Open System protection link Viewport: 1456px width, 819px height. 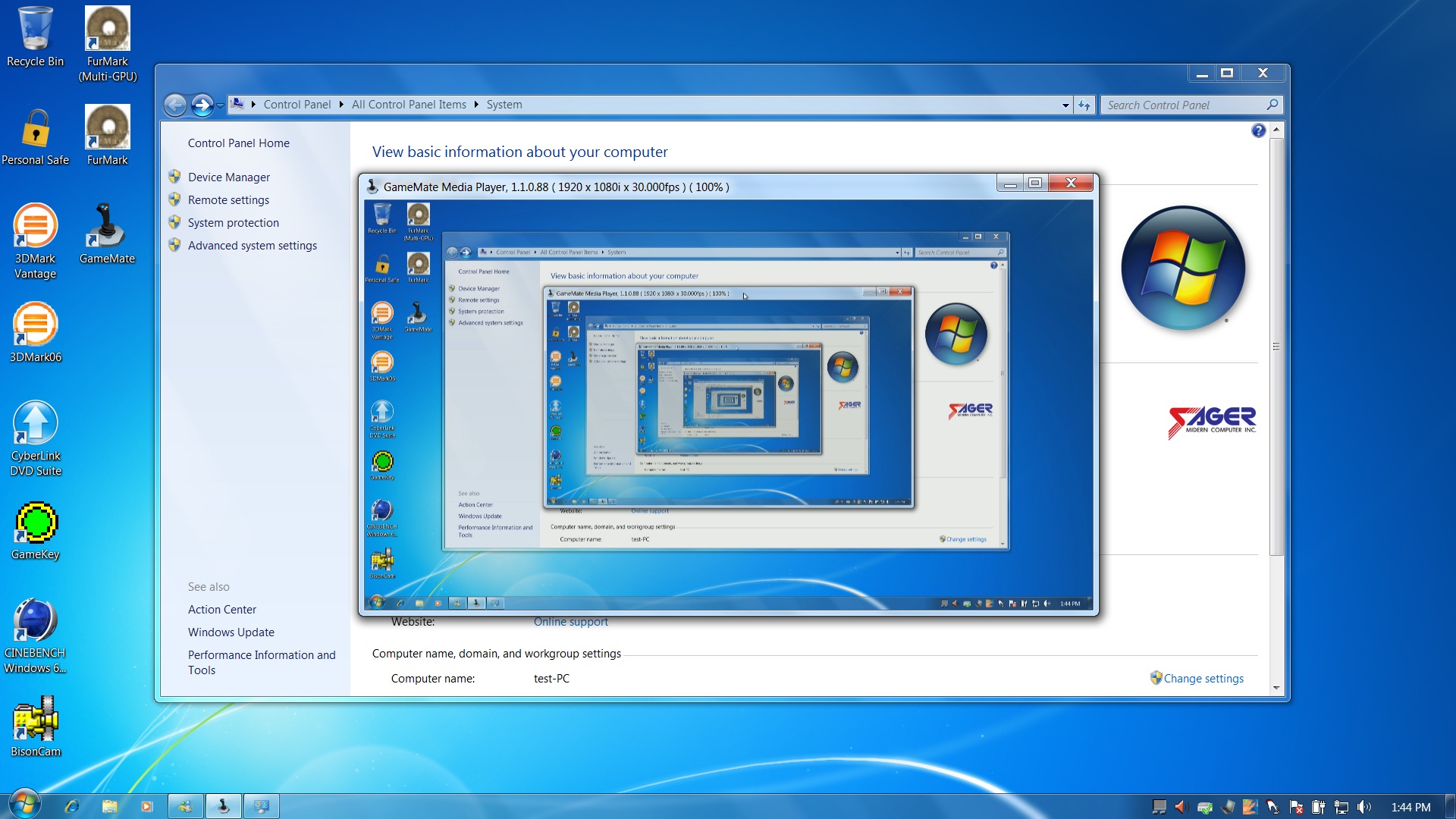tap(233, 223)
